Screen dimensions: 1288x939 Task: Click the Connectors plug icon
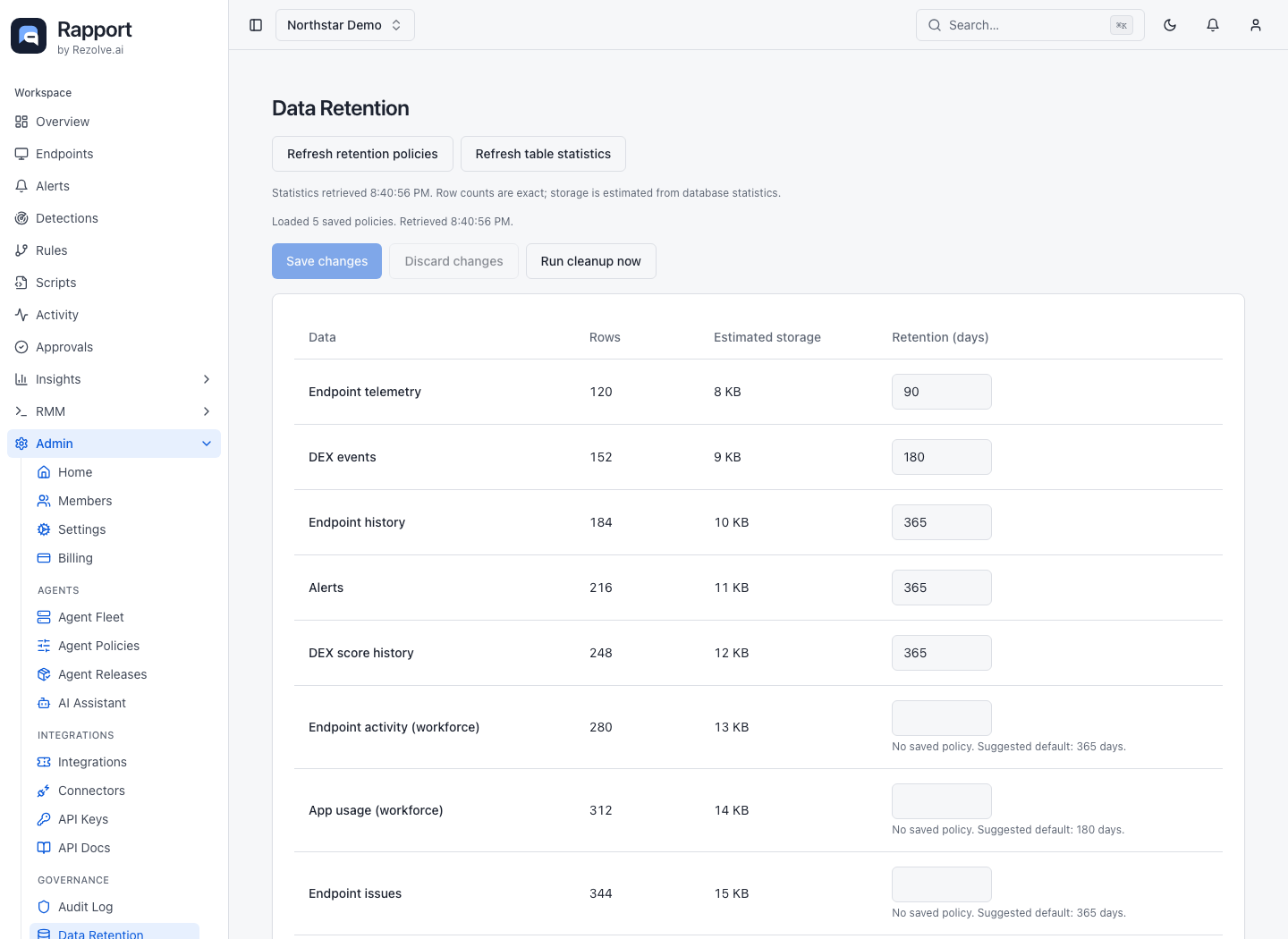[44, 791]
